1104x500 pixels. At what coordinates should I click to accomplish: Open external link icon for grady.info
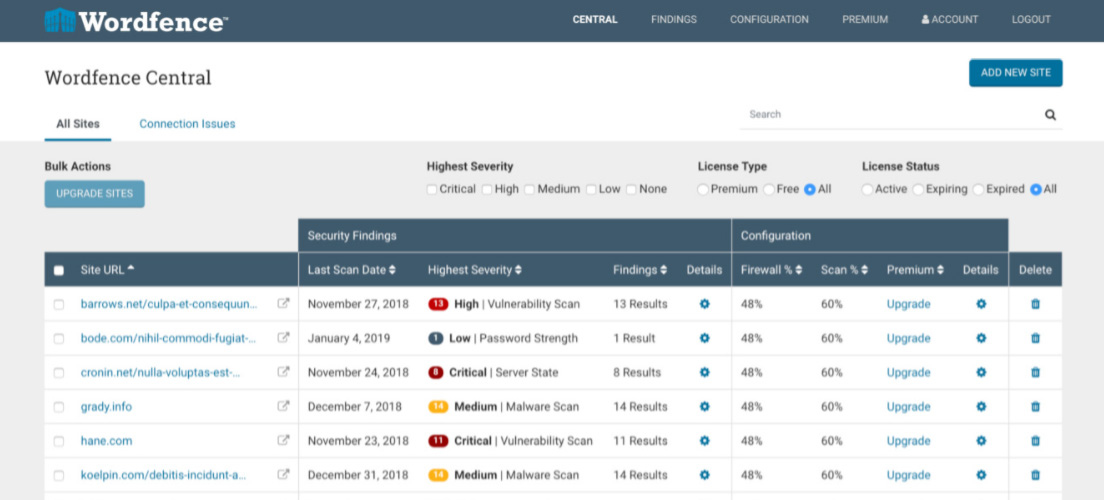pos(283,406)
